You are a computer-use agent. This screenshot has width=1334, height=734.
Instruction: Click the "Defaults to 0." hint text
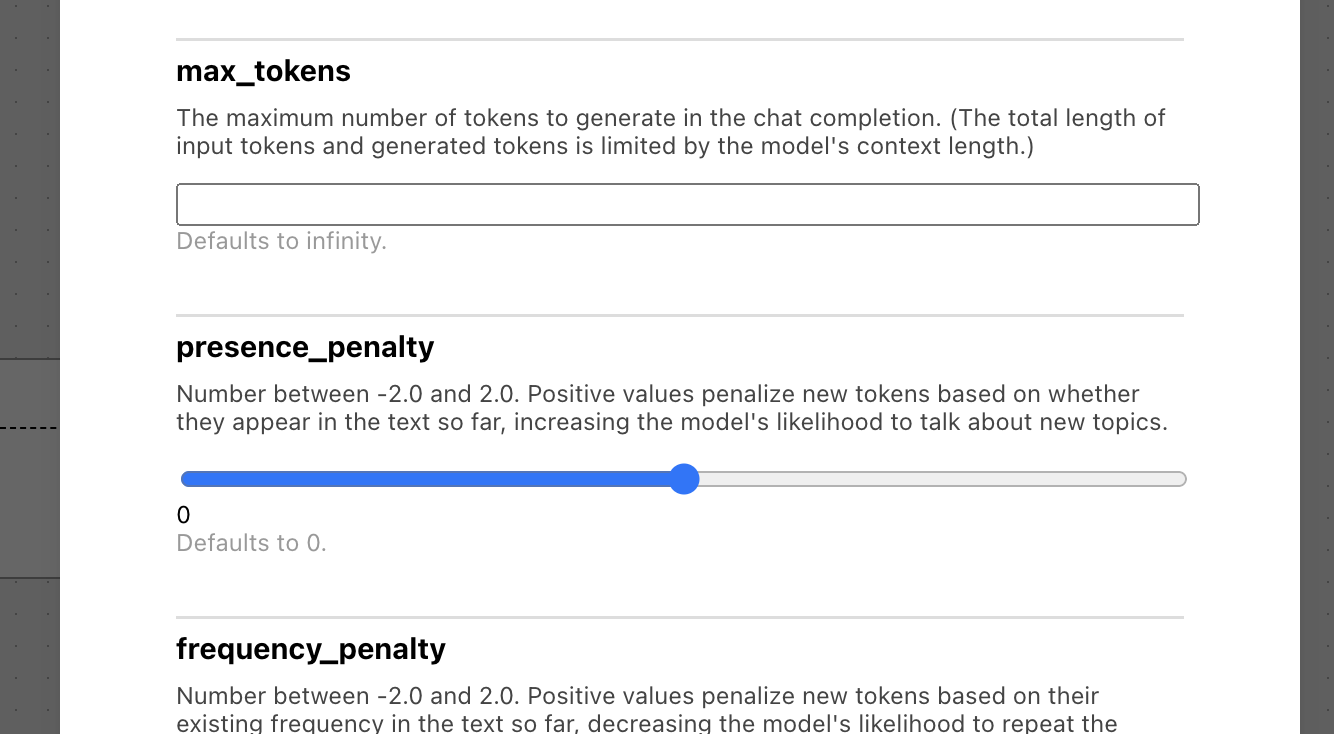coord(251,543)
